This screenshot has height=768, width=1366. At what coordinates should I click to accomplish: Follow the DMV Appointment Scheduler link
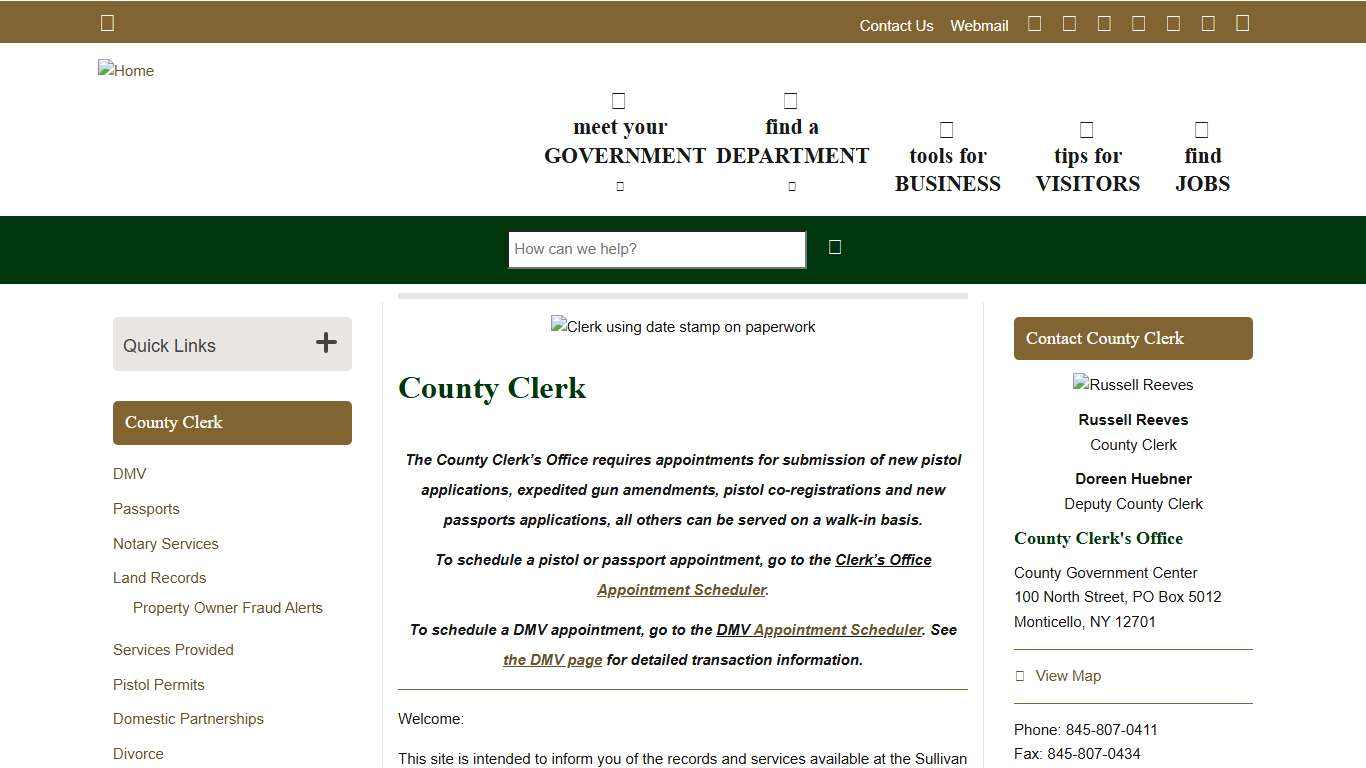coord(820,629)
